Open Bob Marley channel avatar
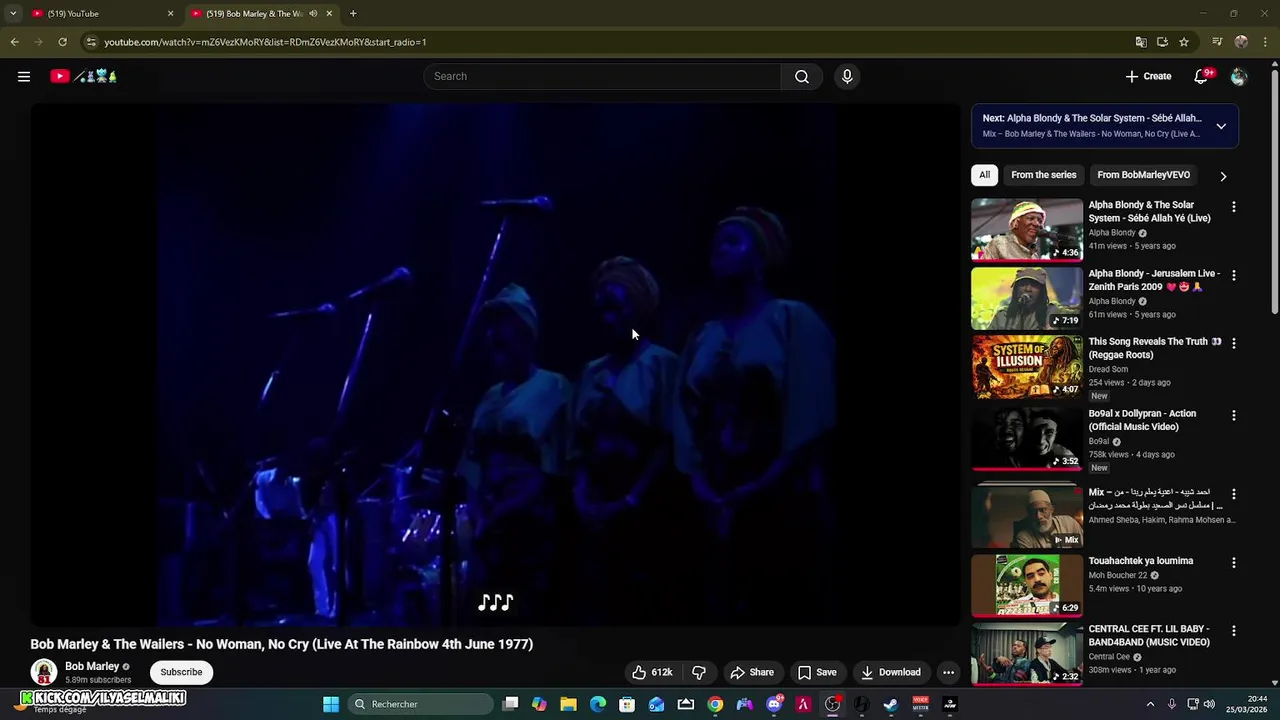This screenshot has height=720, width=1280. coord(44,672)
